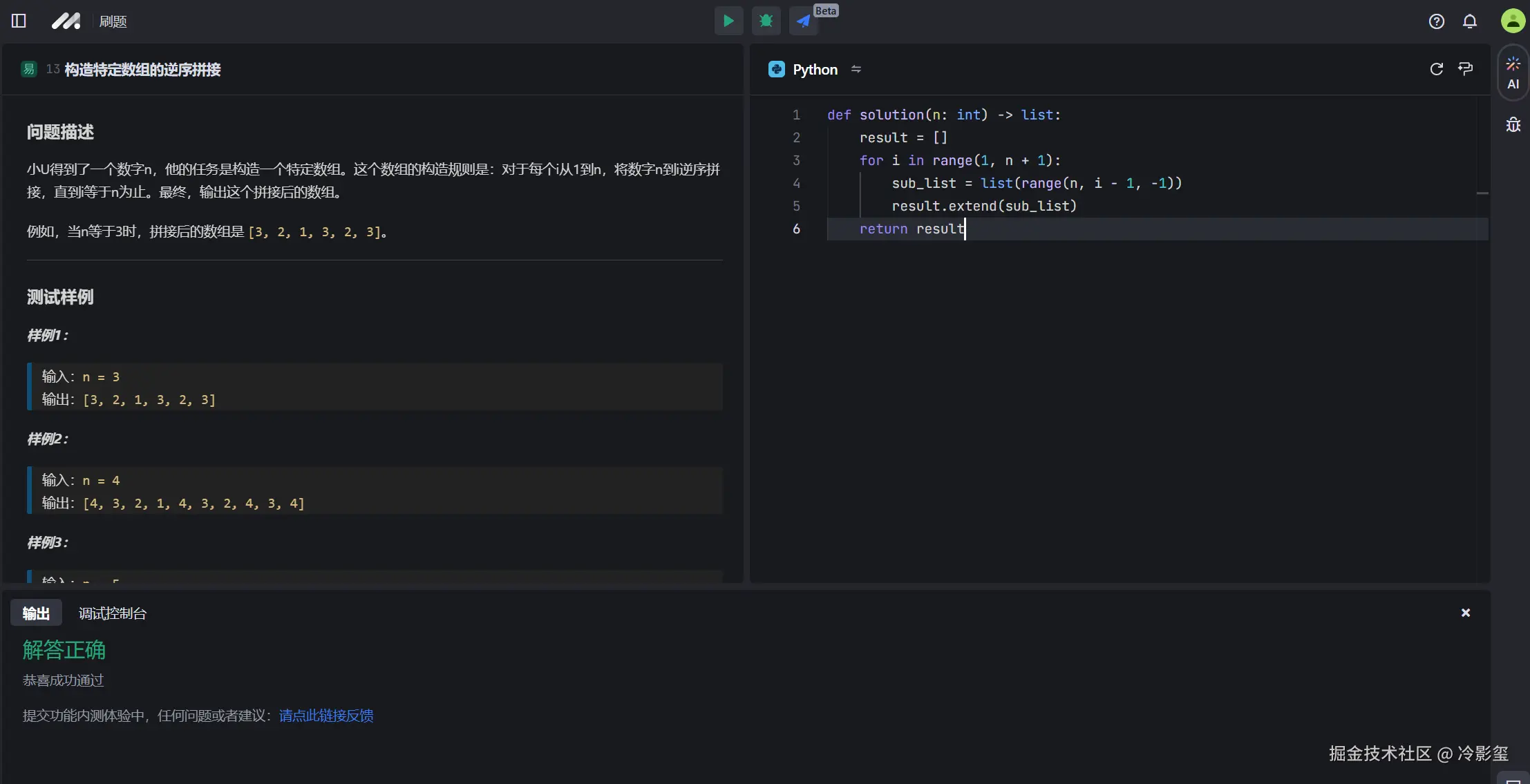
Task: Select the 输出 tab
Action: (36, 613)
